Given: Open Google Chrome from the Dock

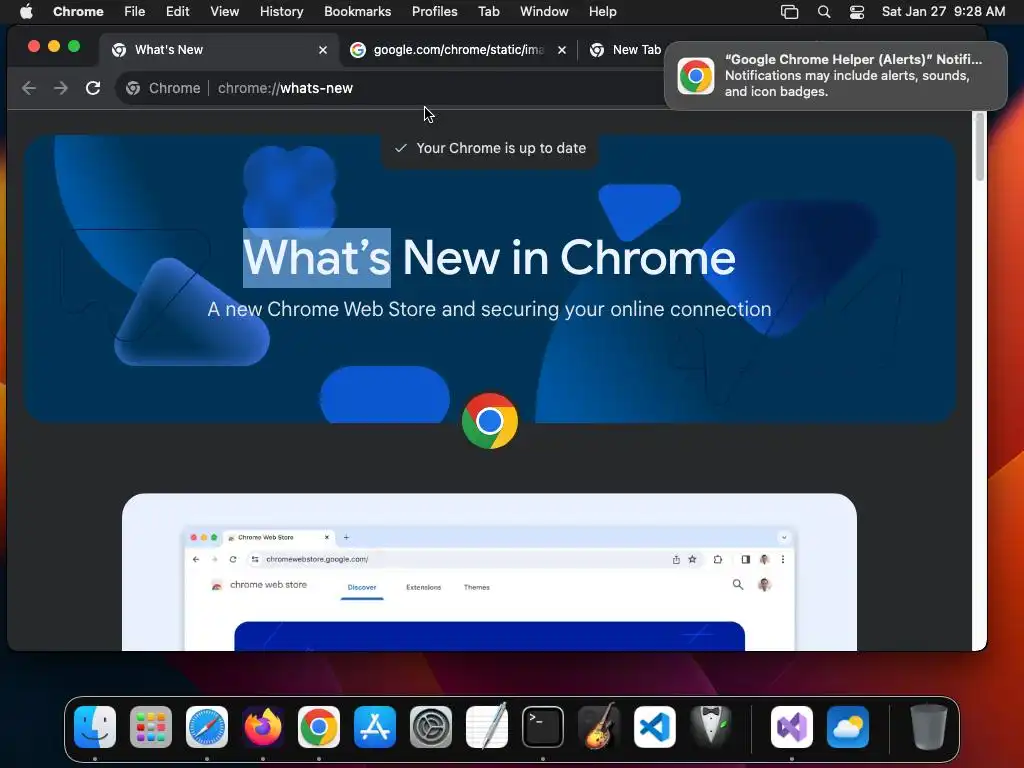Looking at the screenshot, I should [319, 727].
